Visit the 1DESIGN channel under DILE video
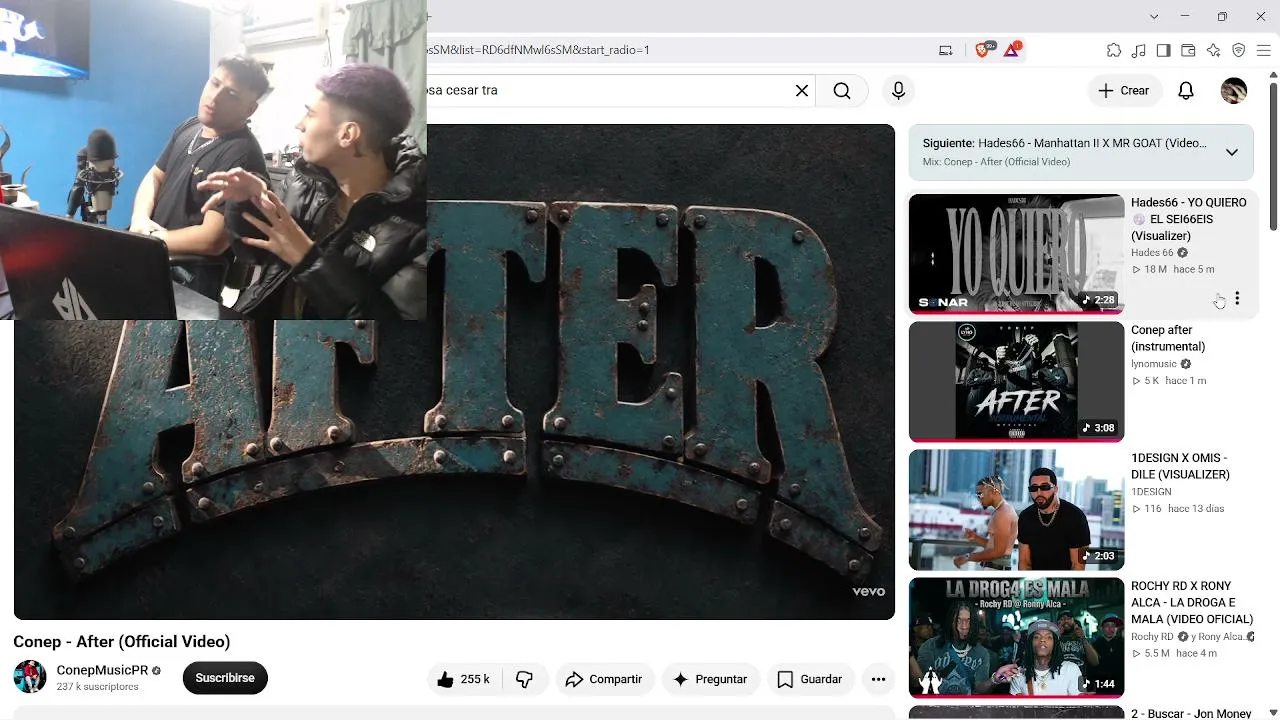Viewport: 1280px width, 720px height. click(1151, 492)
